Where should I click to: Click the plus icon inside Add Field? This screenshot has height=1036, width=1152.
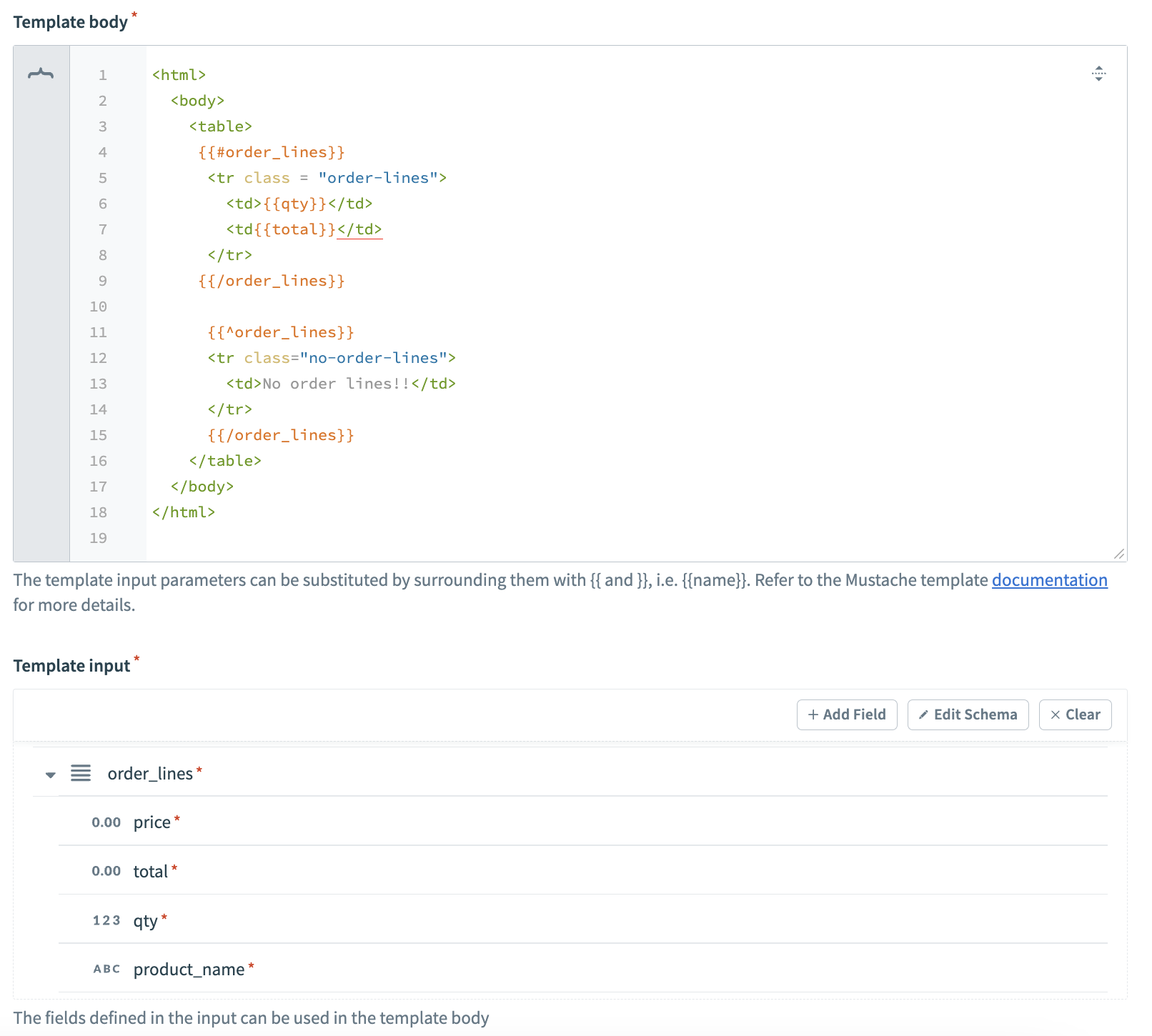813,714
